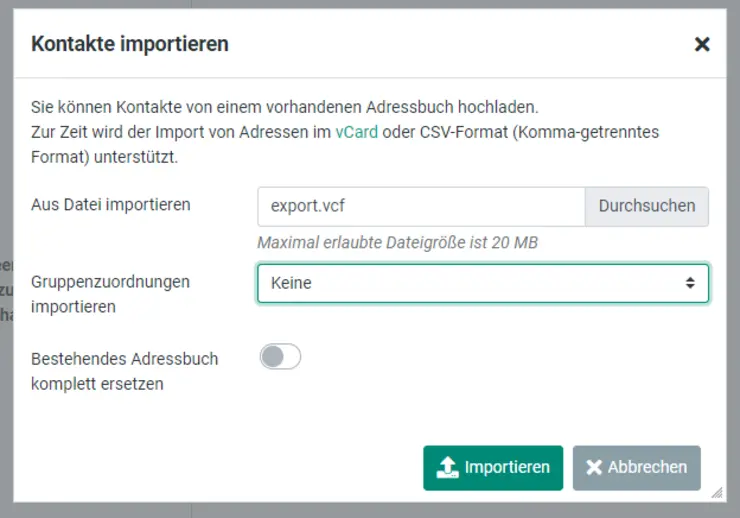Click the X icon beside Abbrechen

pos(594,467)
